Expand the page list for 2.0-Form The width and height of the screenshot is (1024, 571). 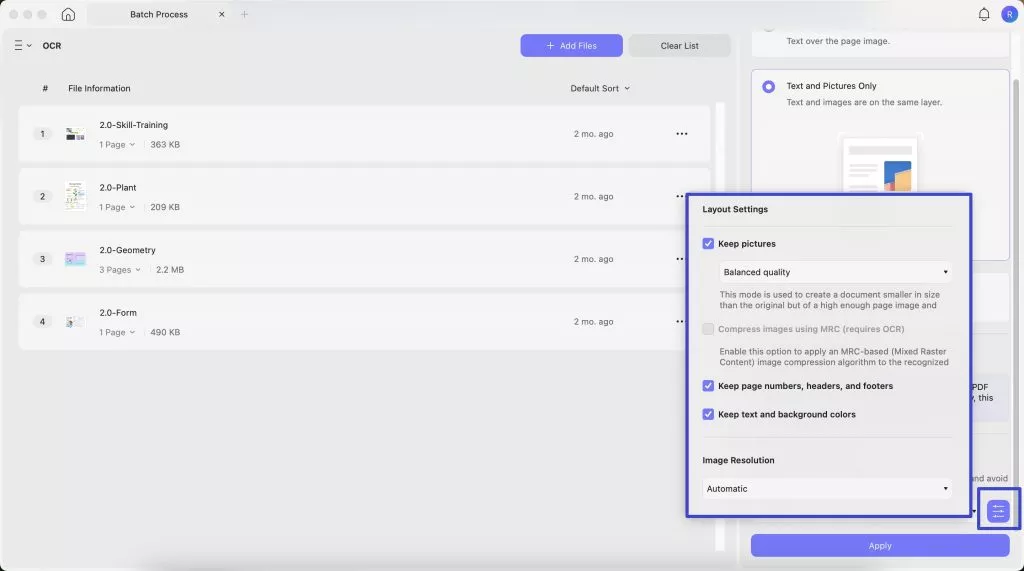117,333
